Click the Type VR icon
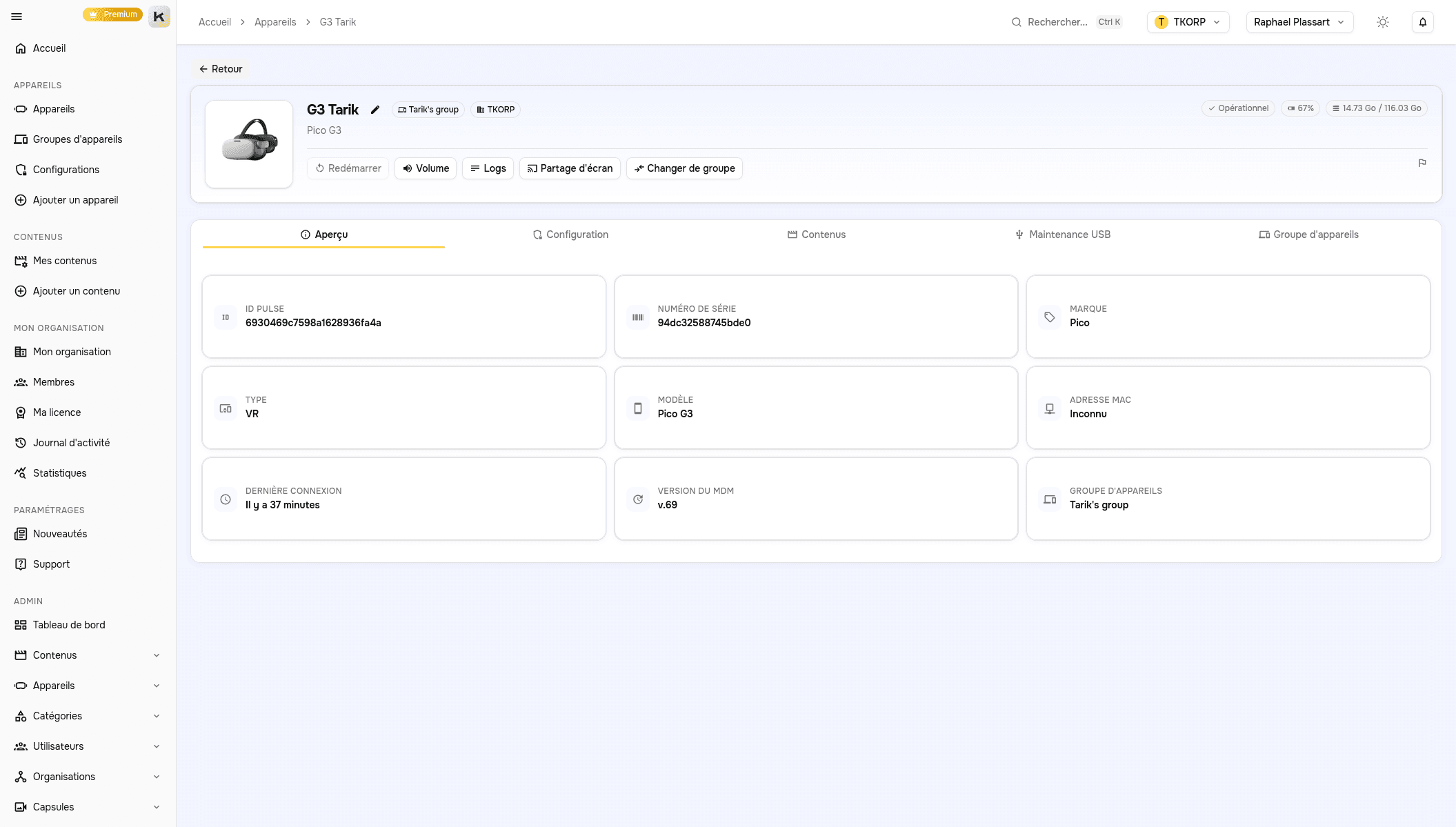 pos(226,408)
